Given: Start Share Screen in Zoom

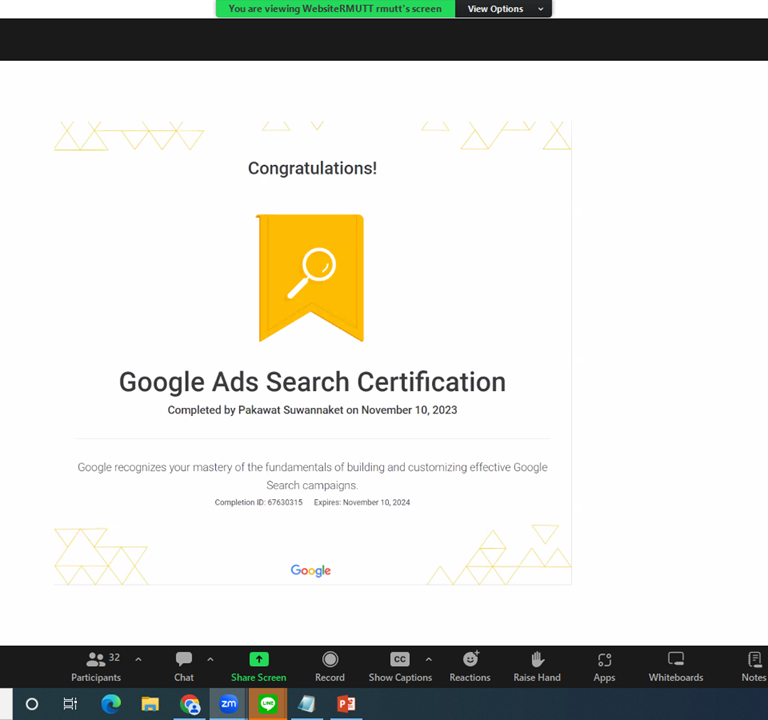Looking at the screenshot, I should [259, 667].
